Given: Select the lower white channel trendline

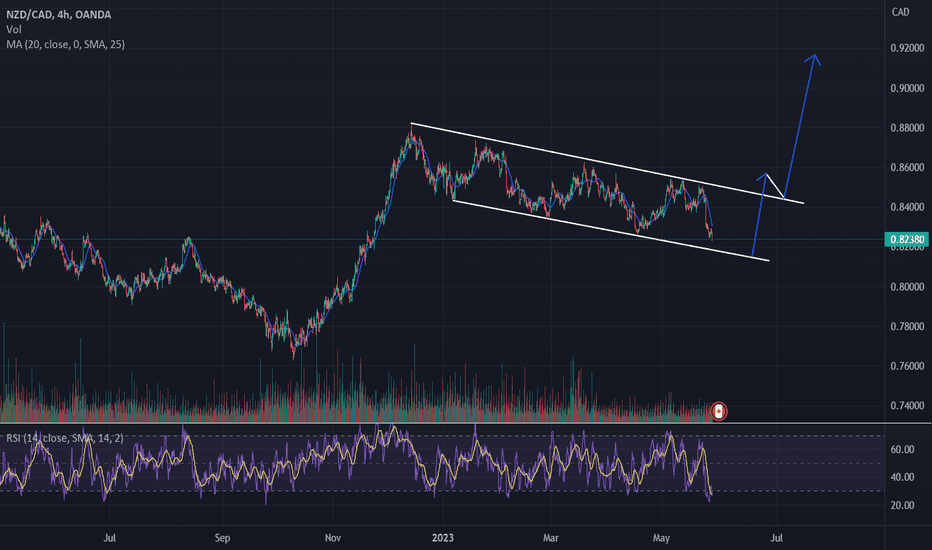Looking at the screenshot, I should pyautogui.click(x=611, y=231).
